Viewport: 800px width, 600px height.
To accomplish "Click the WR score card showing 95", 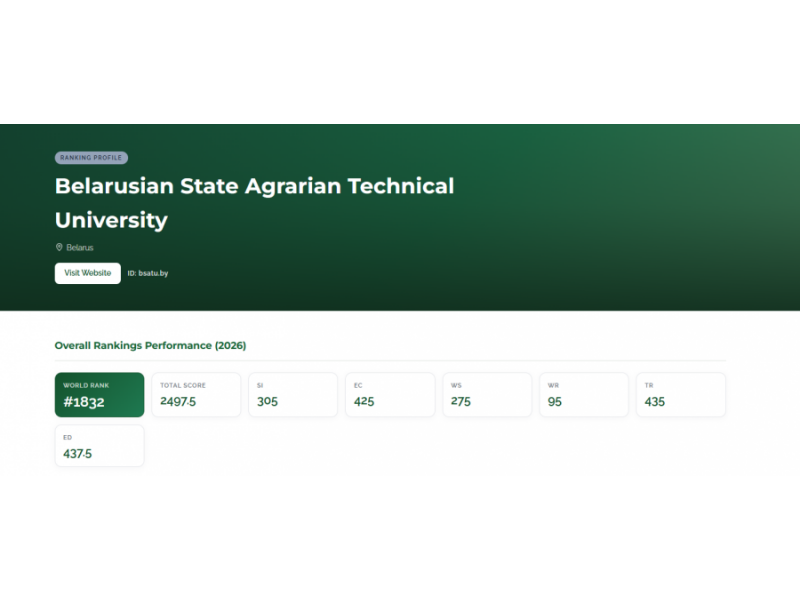I will [584, 394].
